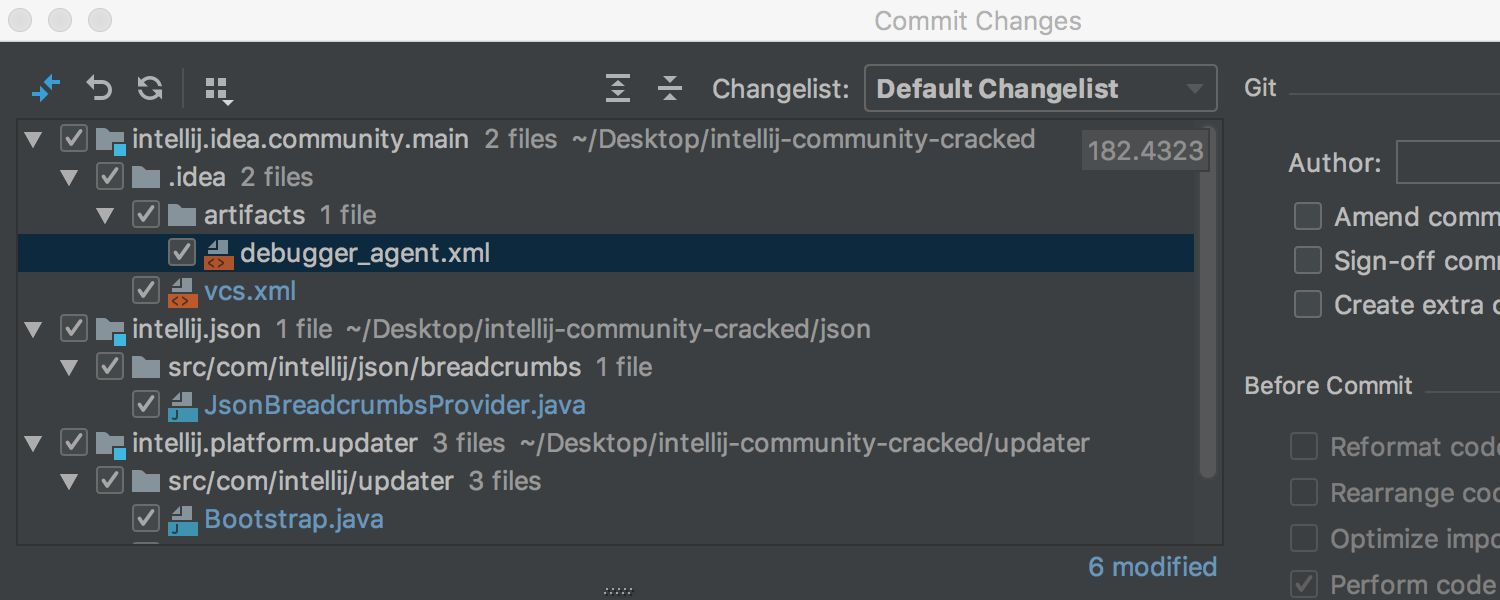Toggle the Rearrange code checkbox

1304,492
